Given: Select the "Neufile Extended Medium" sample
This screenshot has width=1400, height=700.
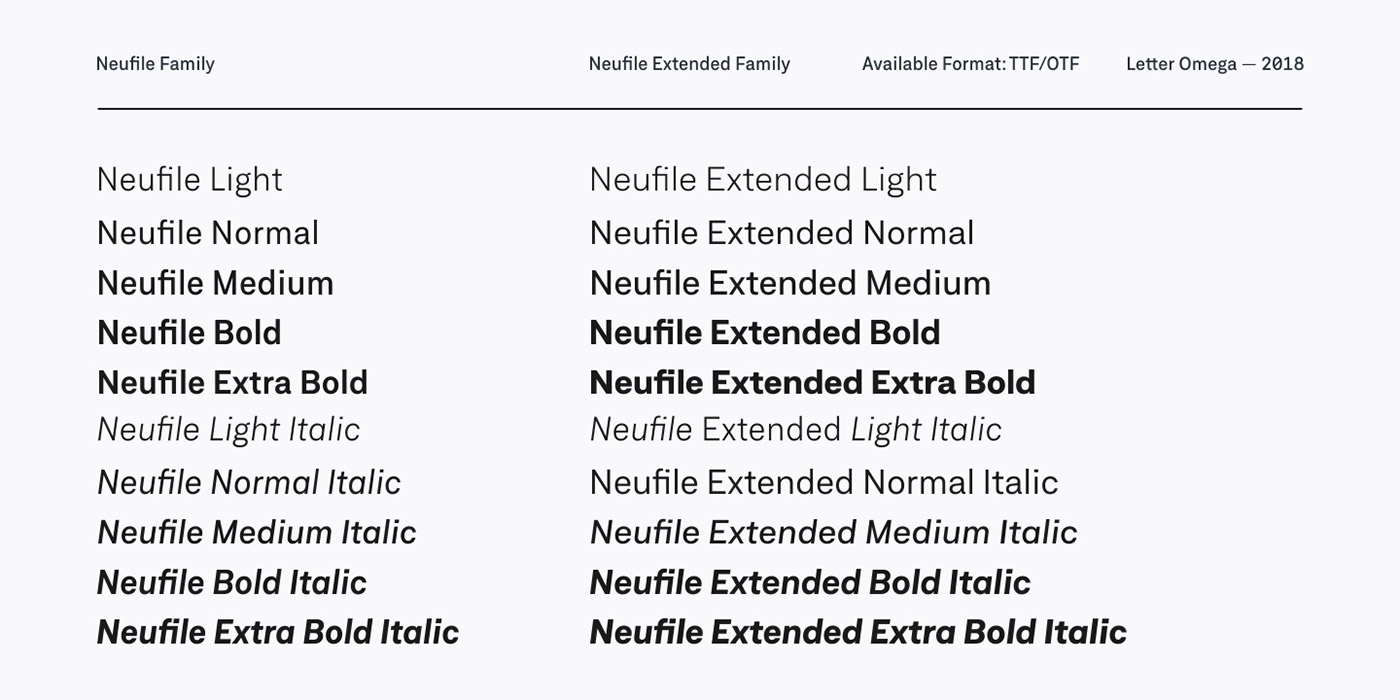Looking at the screenshot, I should tap(790, 283).
